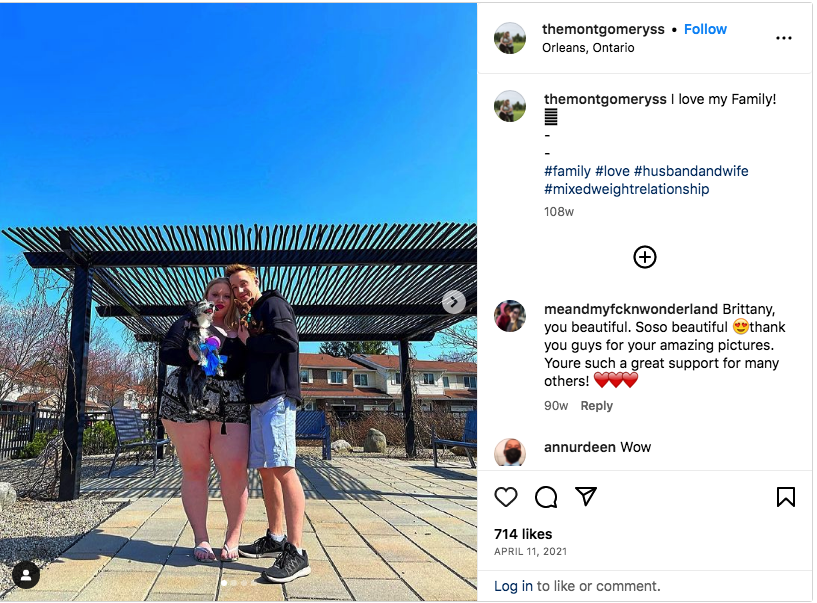This screenshot has height=603, width=817.
Task: Like the post with the heart icon
Action: (505, 497)
